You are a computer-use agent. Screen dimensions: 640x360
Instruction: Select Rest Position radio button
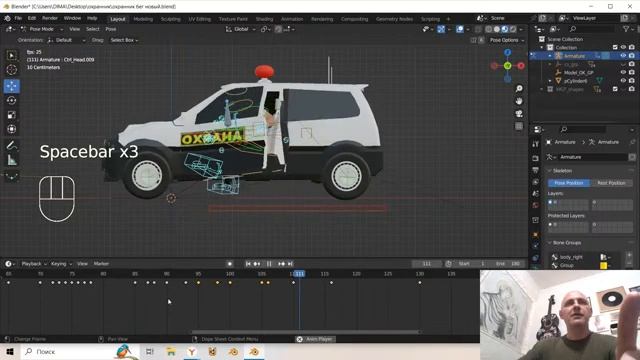pyautogui.click(x=611, y=183)
